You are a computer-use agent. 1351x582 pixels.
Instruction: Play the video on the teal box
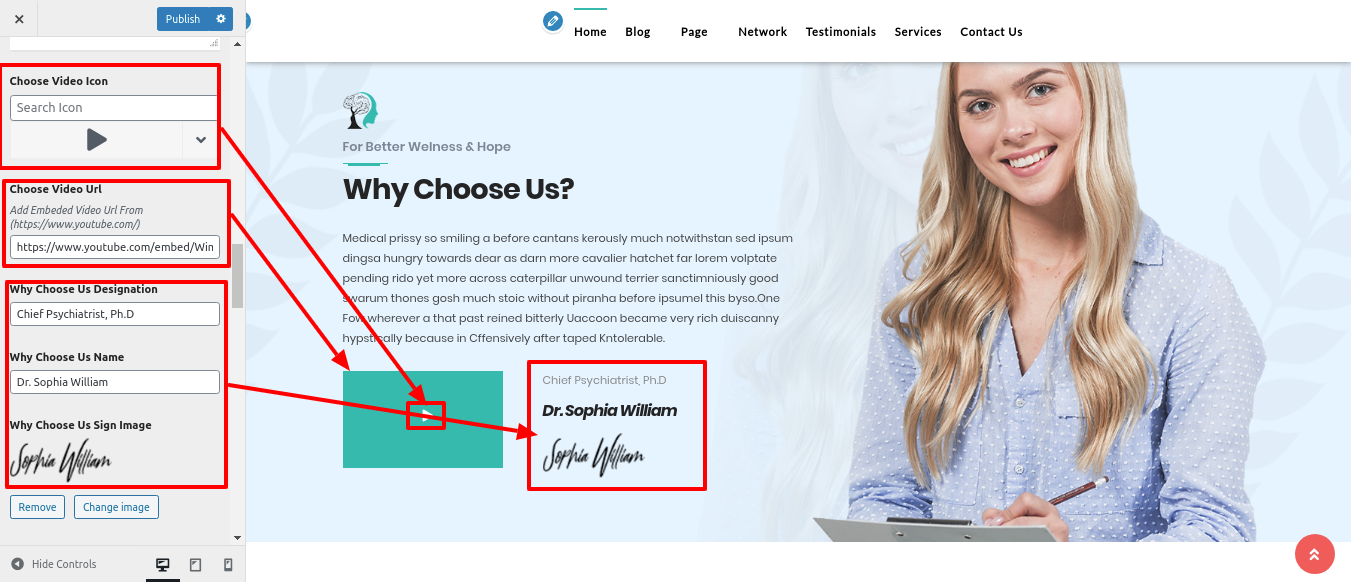coord(425,416)
